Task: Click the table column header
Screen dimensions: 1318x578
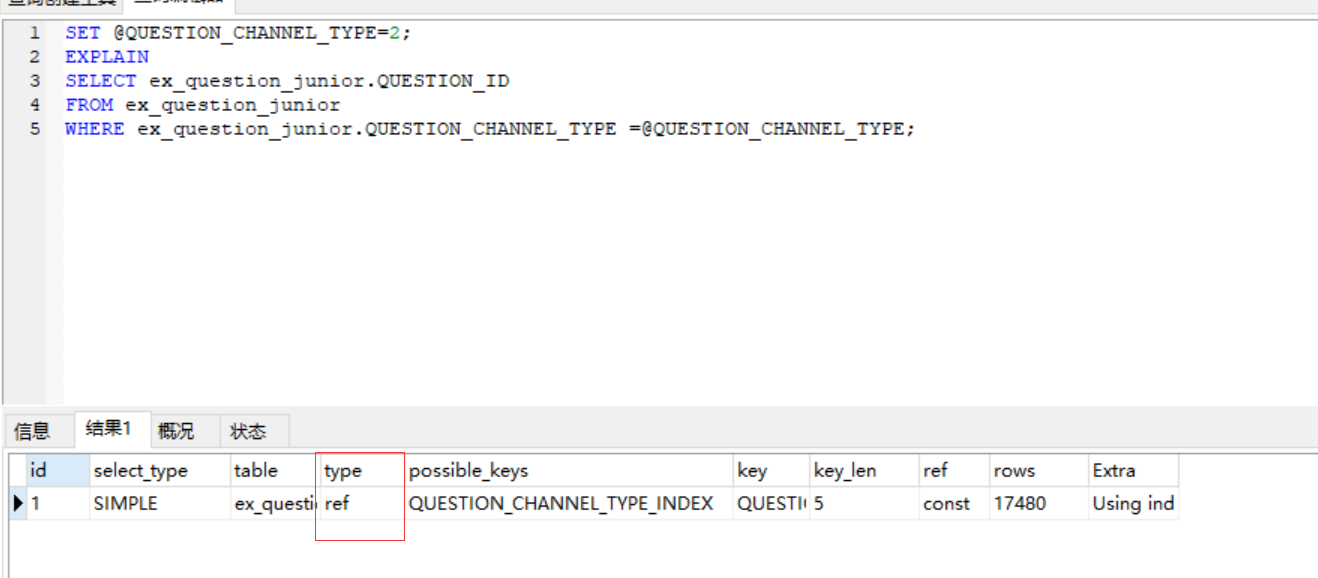Action: (275, 470)
